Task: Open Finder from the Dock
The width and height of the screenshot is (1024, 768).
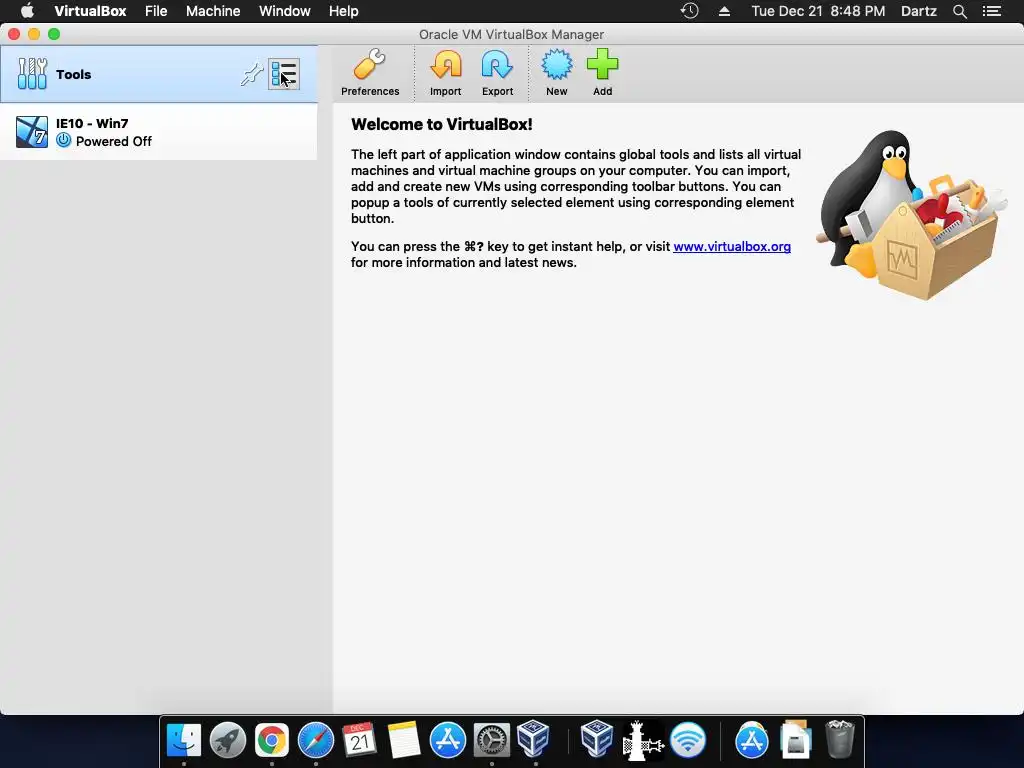Action: [184, 740]
